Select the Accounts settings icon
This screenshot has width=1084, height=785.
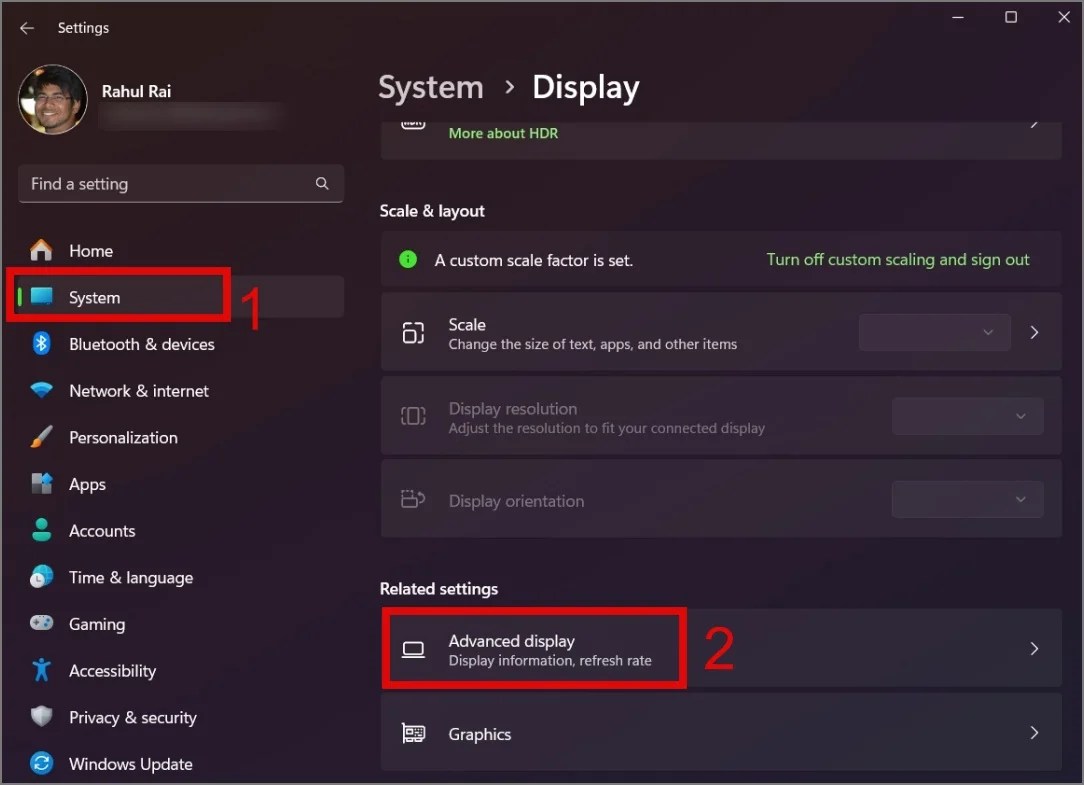pos(40,531)
